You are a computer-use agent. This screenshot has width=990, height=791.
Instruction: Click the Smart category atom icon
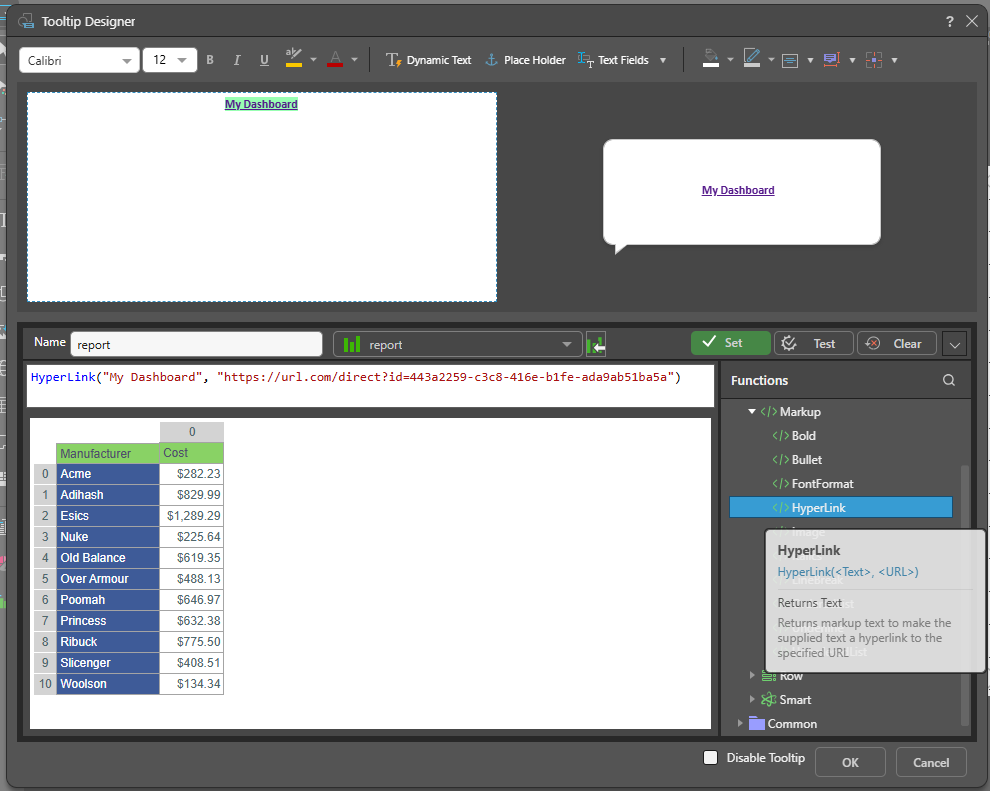tap(768, 699)
